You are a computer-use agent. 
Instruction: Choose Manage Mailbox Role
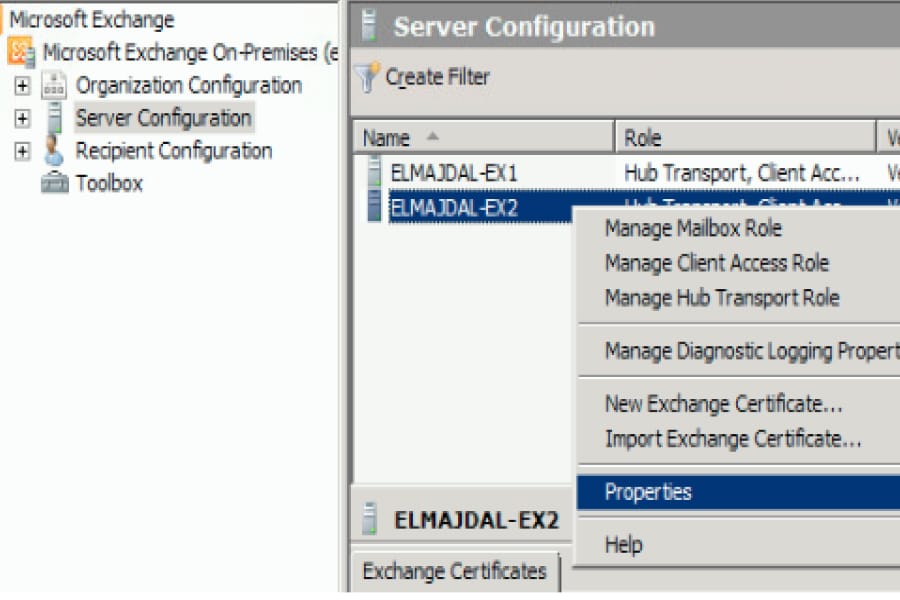click(693, 229)
